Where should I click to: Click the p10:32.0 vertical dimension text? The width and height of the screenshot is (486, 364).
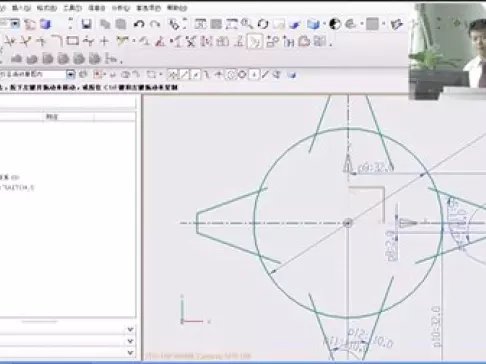[436, 326]
